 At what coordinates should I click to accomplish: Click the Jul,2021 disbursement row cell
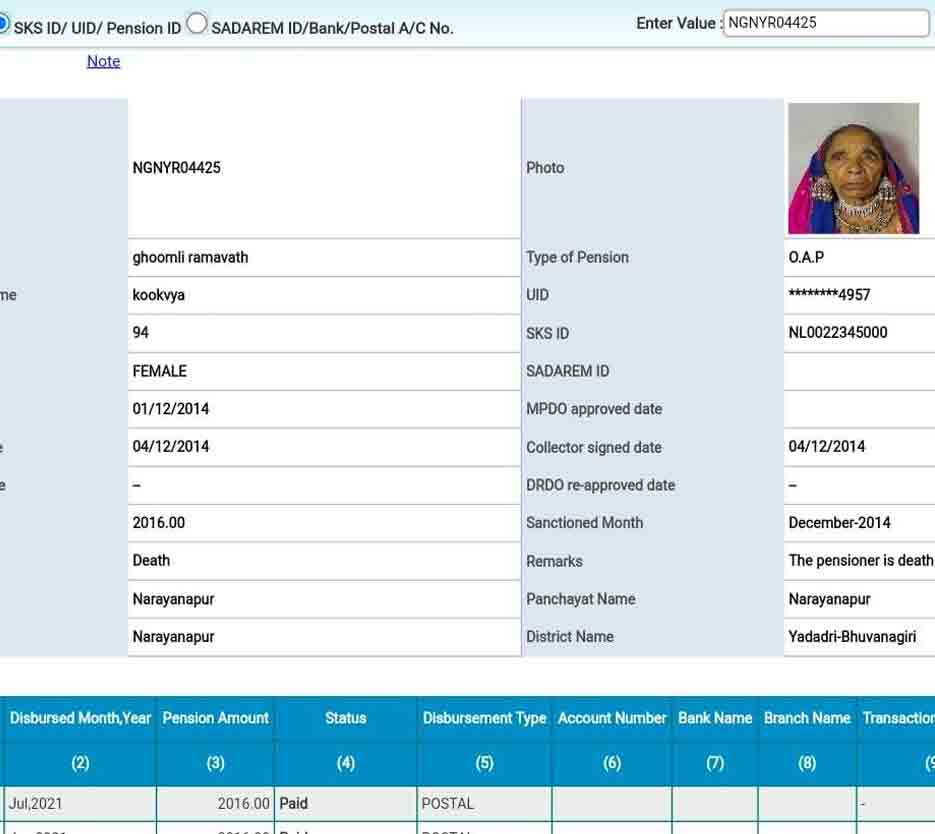(x=35, y=803)
